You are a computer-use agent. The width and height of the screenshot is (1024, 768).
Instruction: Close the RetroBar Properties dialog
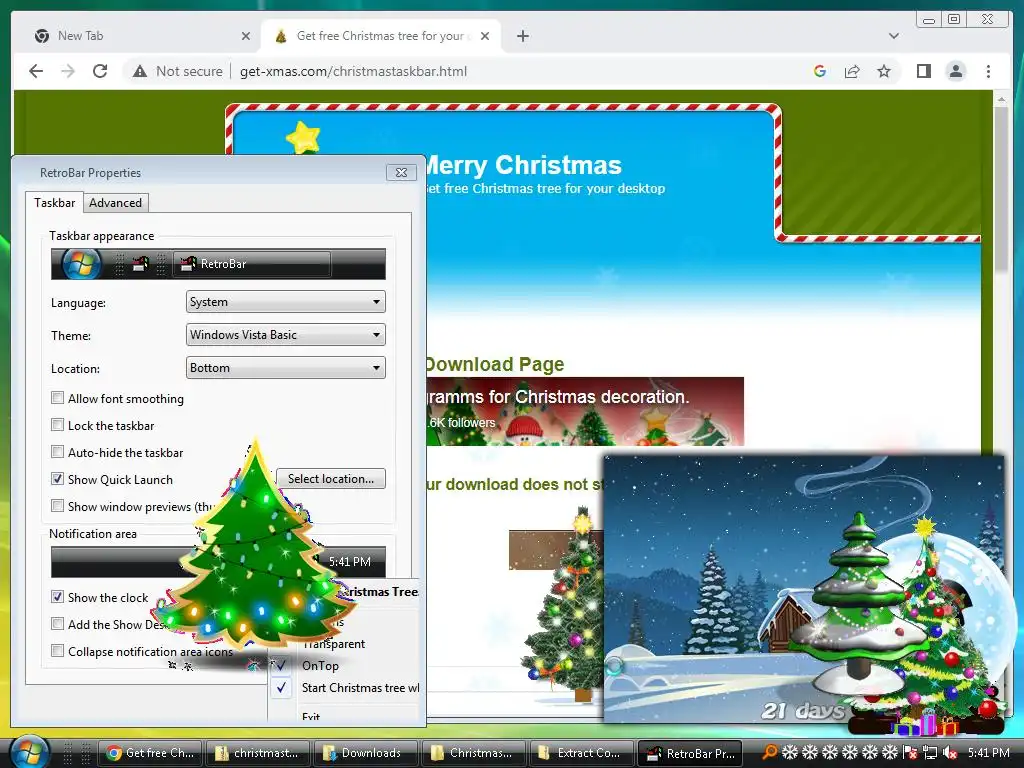coord(401,172)
